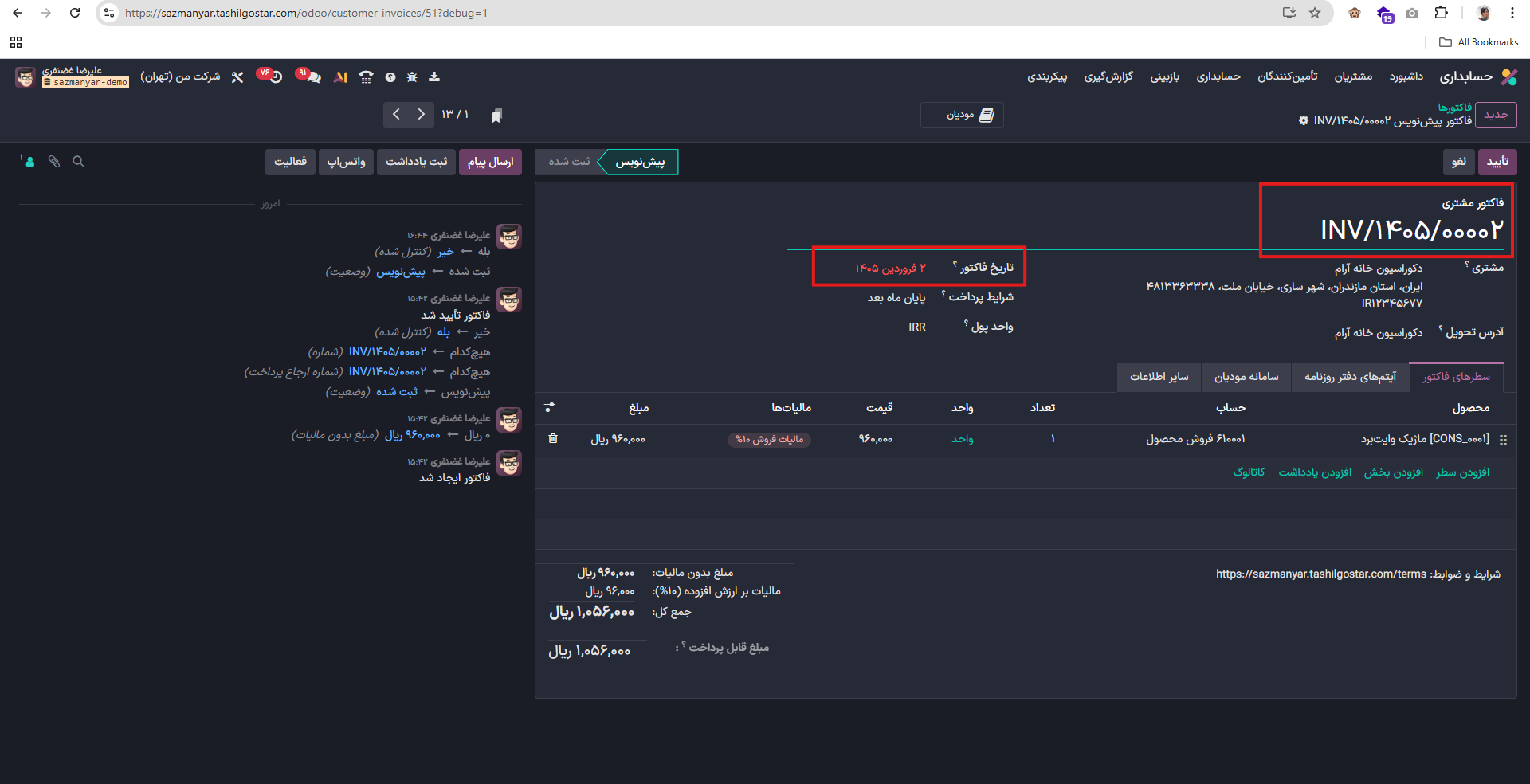
Task: Click tax tag مالیات فروش ۱۰%
Action: click(769, 440)
